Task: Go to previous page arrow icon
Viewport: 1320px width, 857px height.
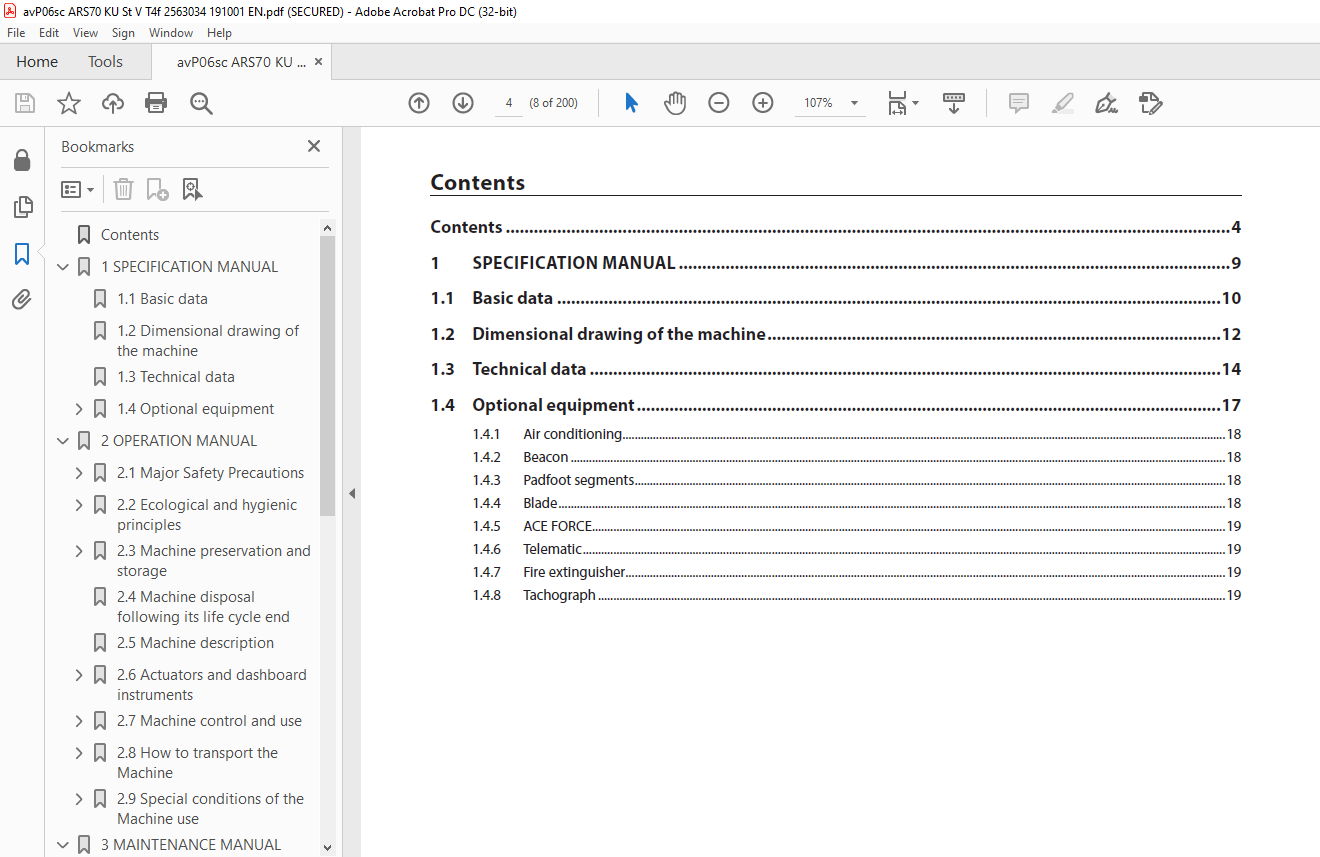Action: [419, 103]
